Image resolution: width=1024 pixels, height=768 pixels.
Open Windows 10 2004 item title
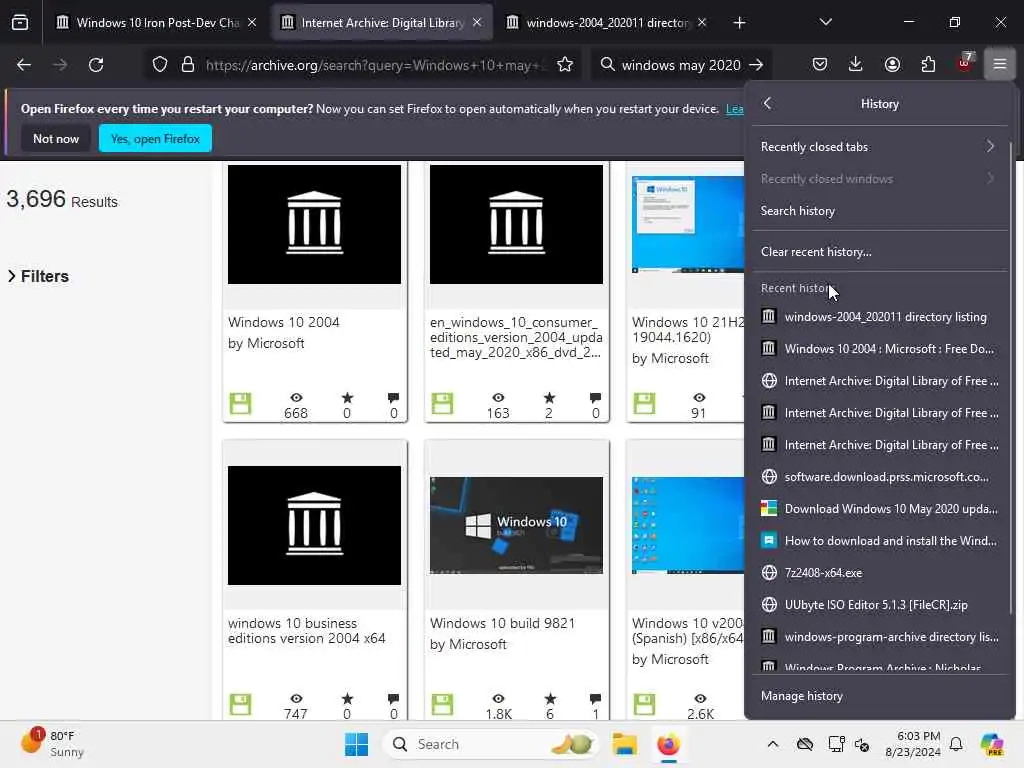(x=283, y=322)
